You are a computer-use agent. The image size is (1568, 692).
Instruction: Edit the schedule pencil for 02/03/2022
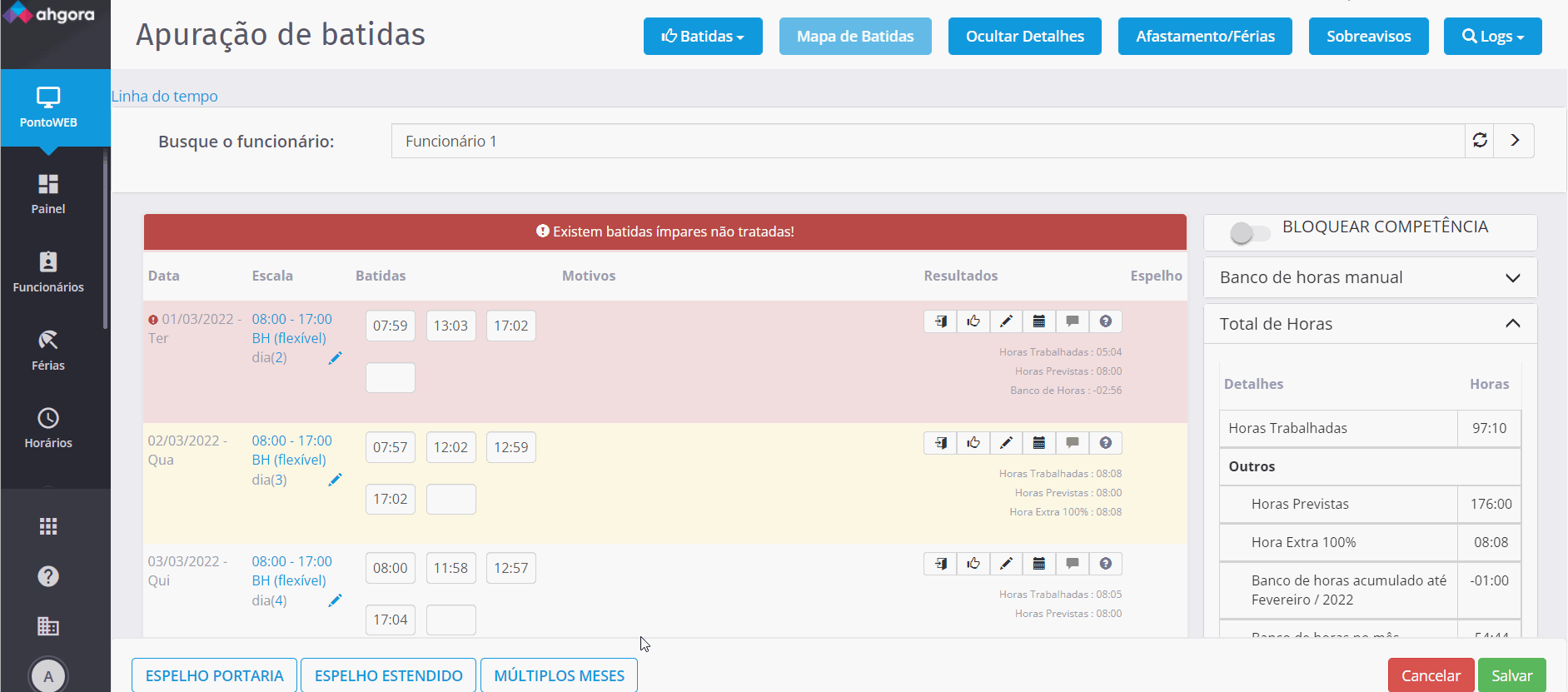click(x=335, y=480)
